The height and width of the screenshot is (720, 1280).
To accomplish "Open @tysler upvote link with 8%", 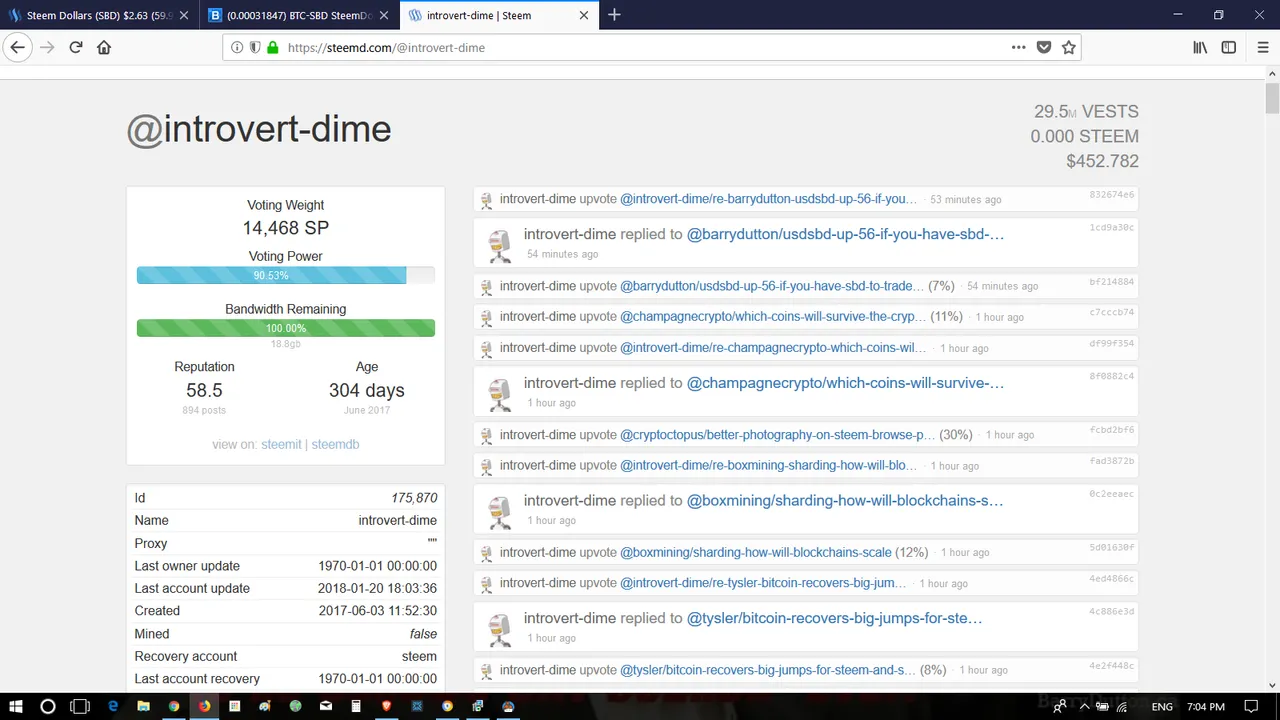I will pyautogui.click(x=768, y=670).
